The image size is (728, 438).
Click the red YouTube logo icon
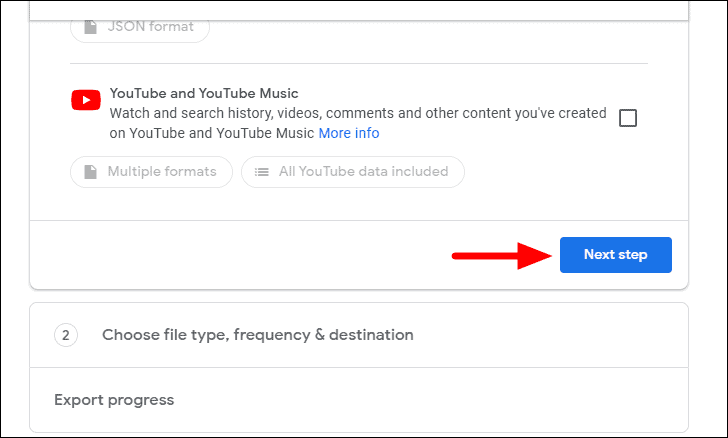[86, 100]
